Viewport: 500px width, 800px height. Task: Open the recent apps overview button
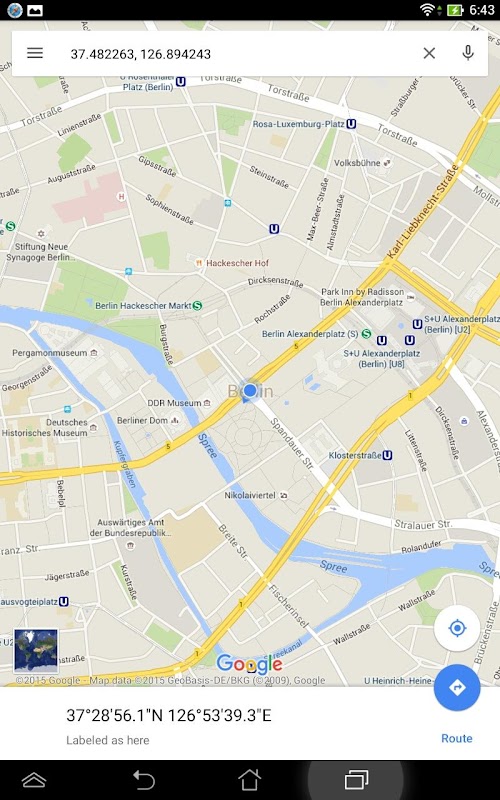click(356, 780)
